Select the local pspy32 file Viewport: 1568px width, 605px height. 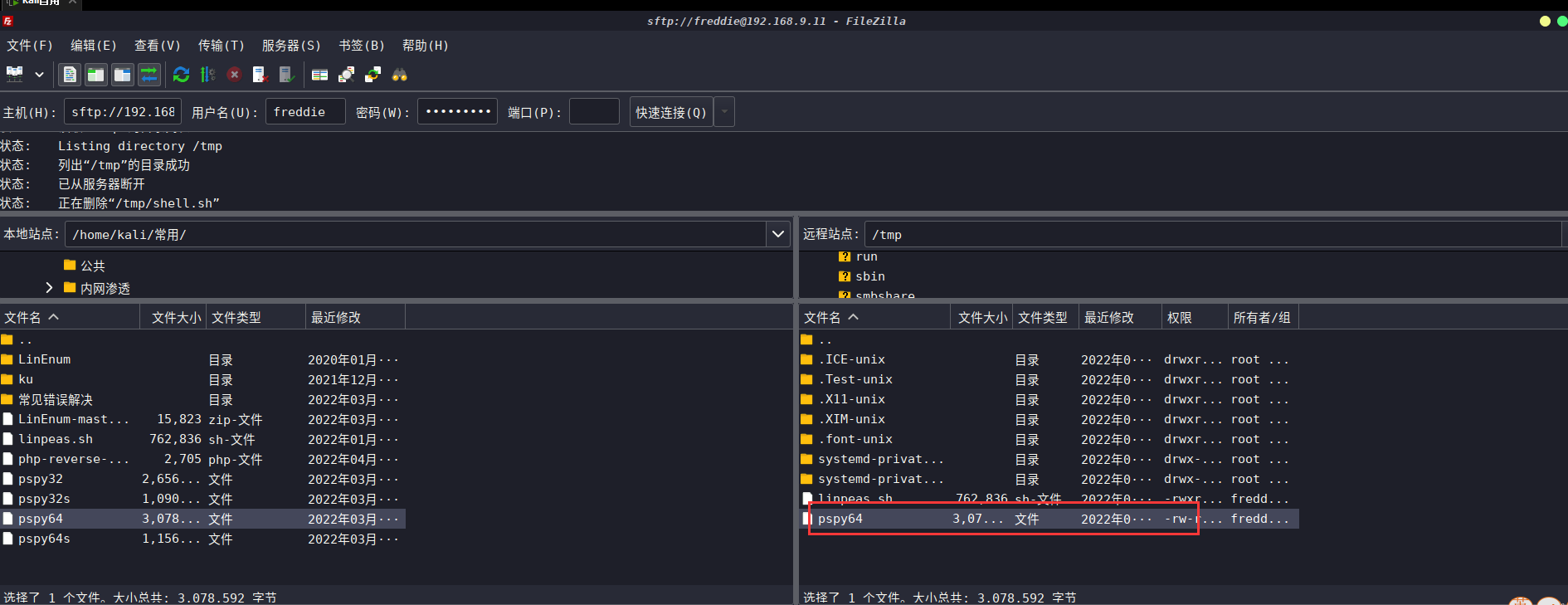click(x=202, y=479)
